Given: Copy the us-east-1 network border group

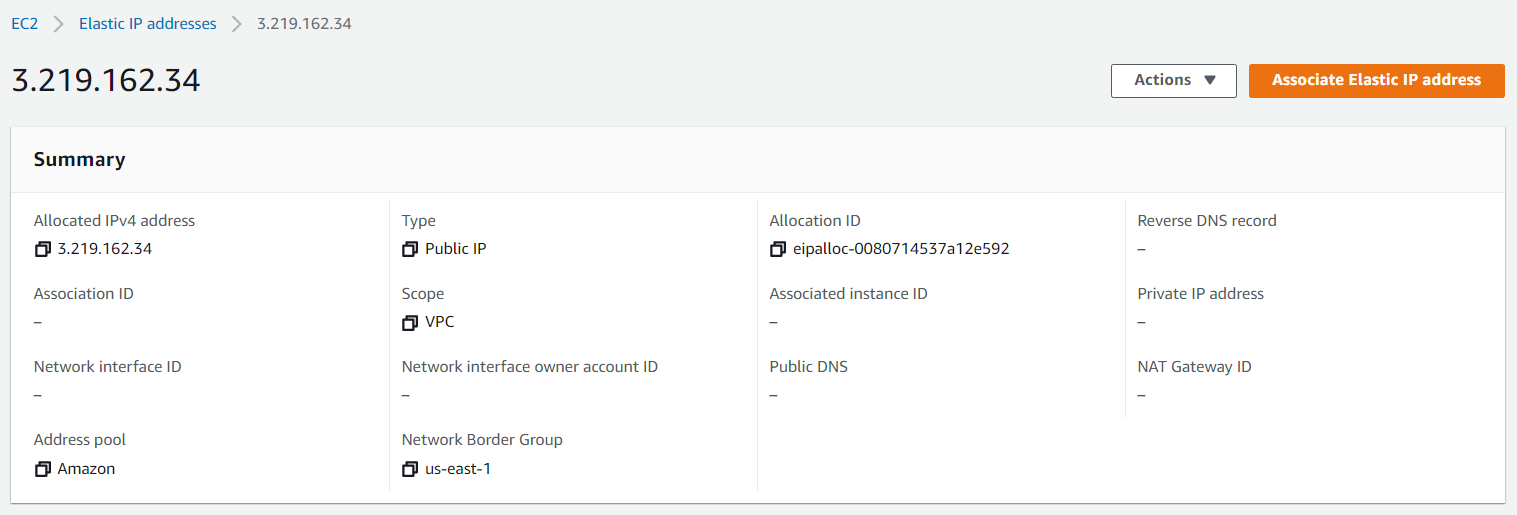Looking at the screenshot, I should (x=410, y=468).
